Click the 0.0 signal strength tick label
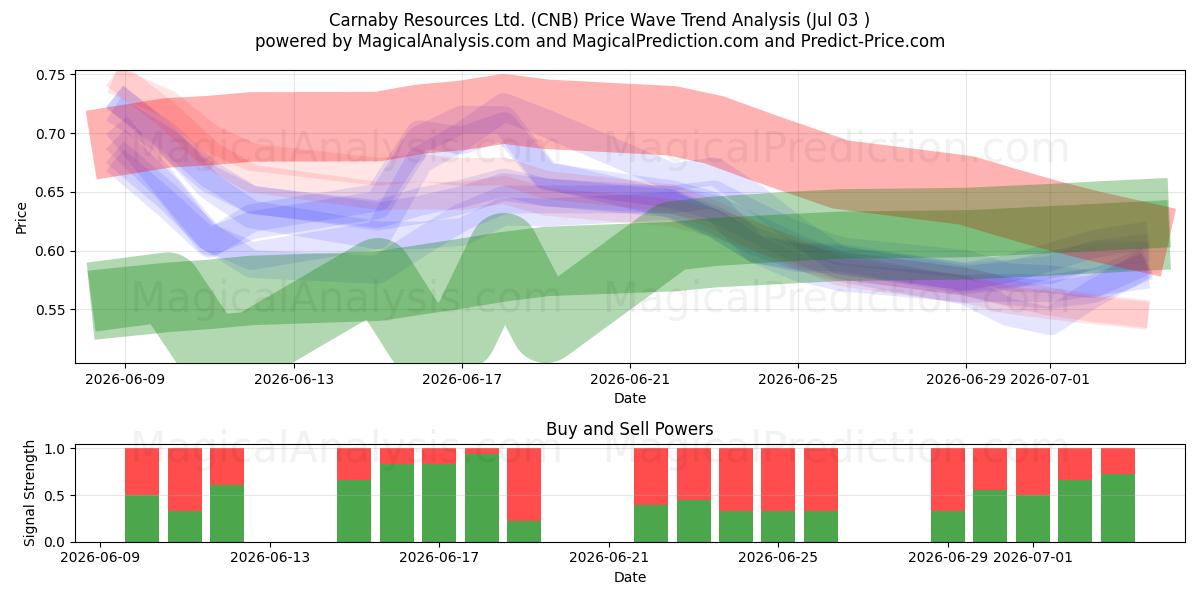This screenshot has width=1200, height=600. coord(55,542)
